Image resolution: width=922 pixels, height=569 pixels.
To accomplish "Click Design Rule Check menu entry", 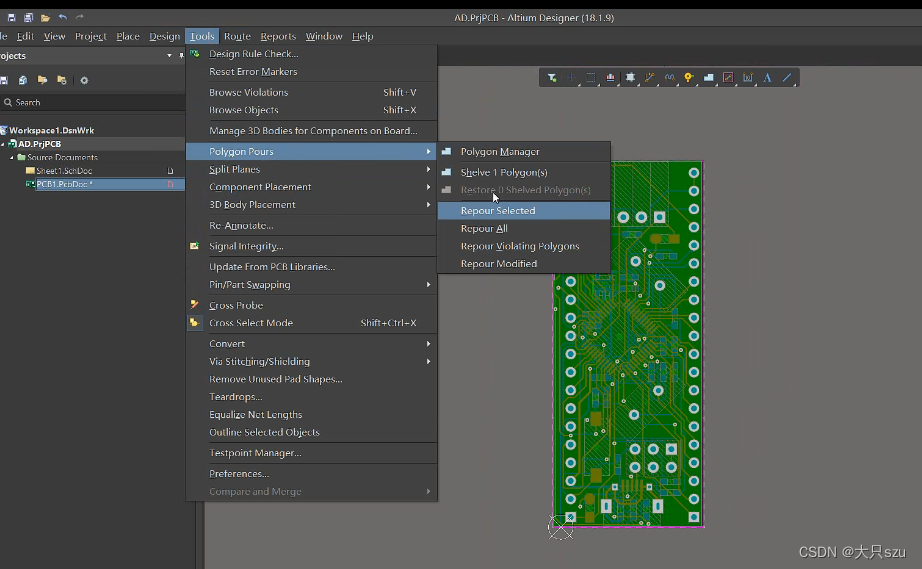I will 254,54.
